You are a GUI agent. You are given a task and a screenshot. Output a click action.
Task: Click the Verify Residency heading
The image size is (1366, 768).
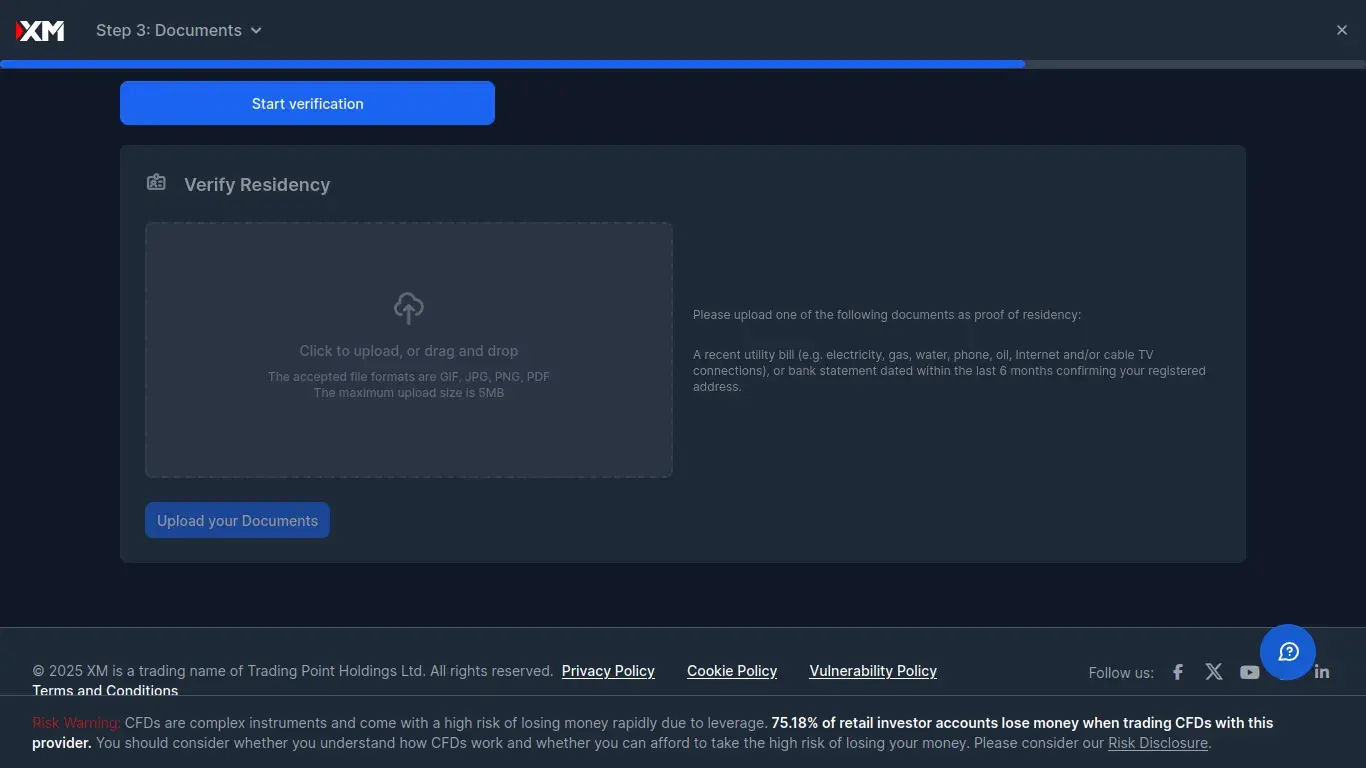coord(257,185)
